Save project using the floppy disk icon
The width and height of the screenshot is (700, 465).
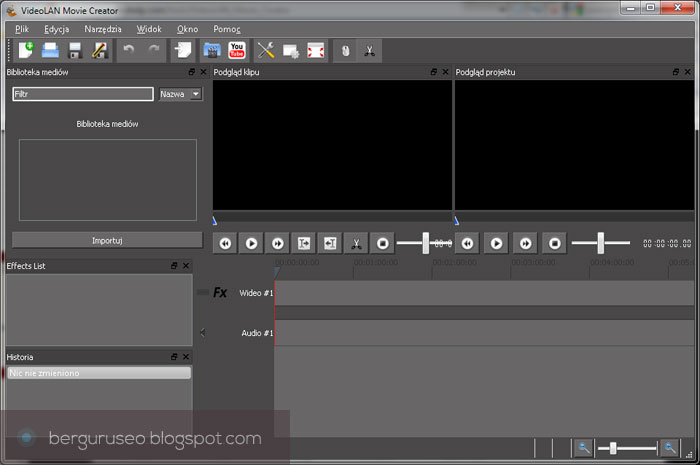point(75,50)
